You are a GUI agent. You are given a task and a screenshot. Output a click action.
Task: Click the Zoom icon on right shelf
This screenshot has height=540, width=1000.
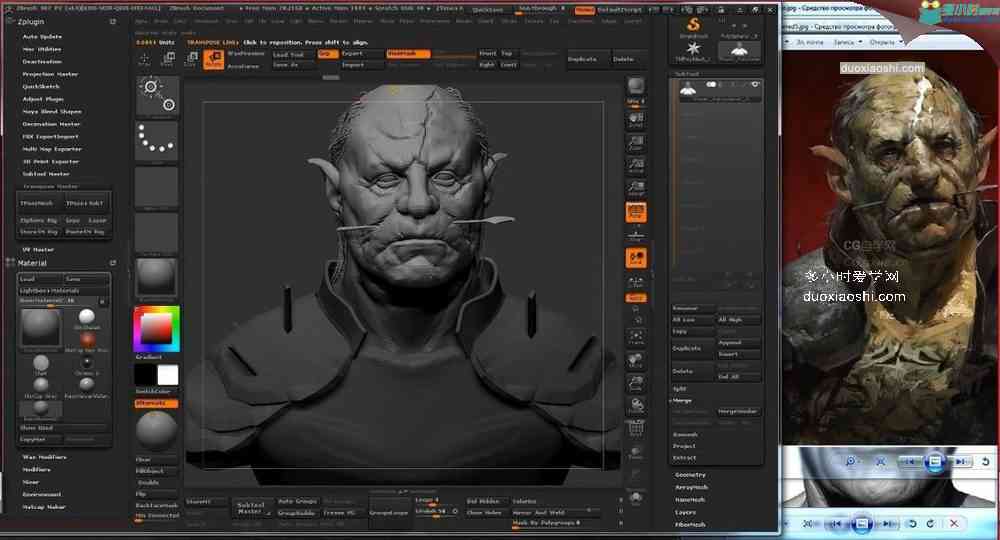coord(636,143)
